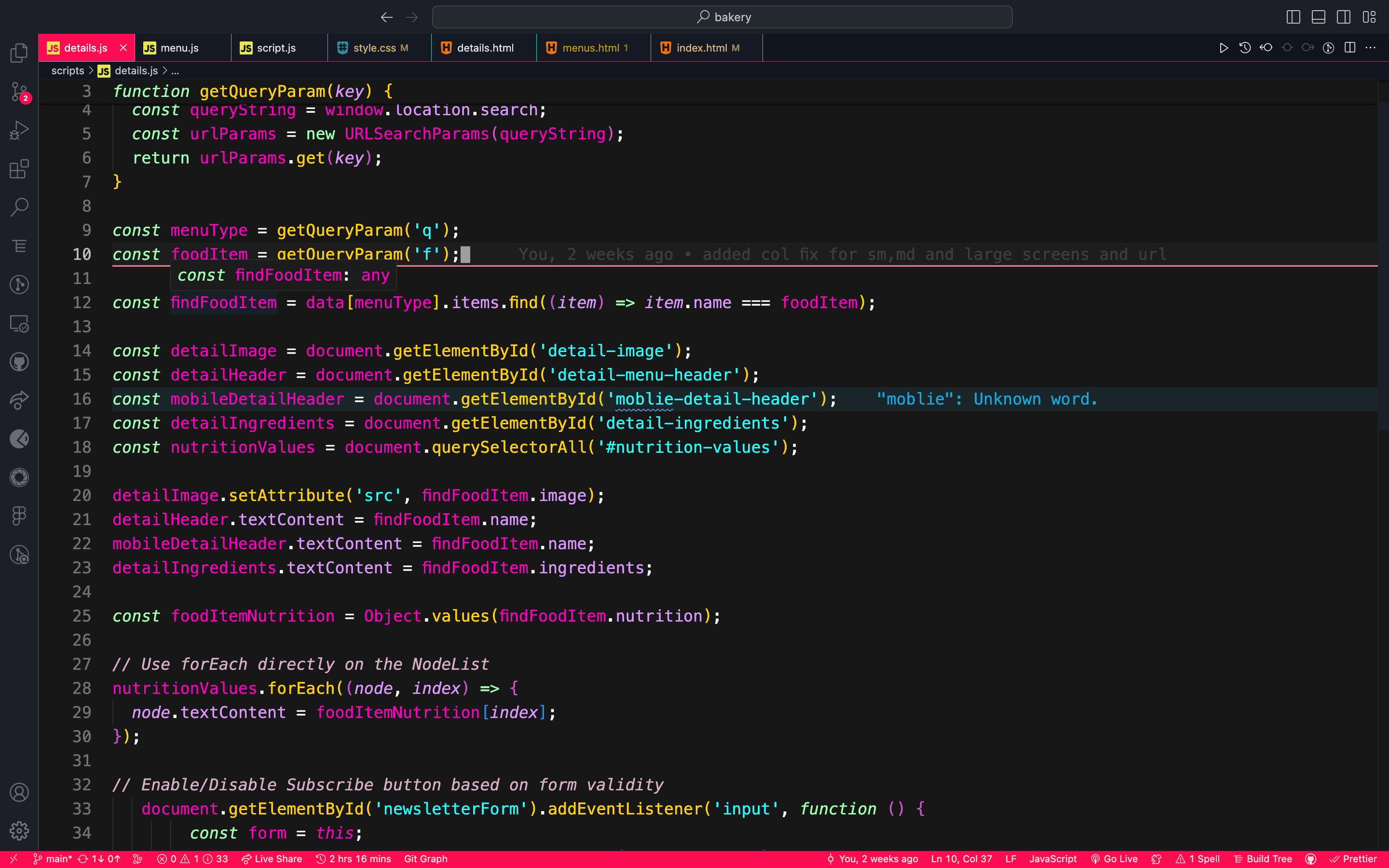Open time tracker 2 hrs 16 mins
This screenshot has width=1389, height=868.
[x=354, y=859]
